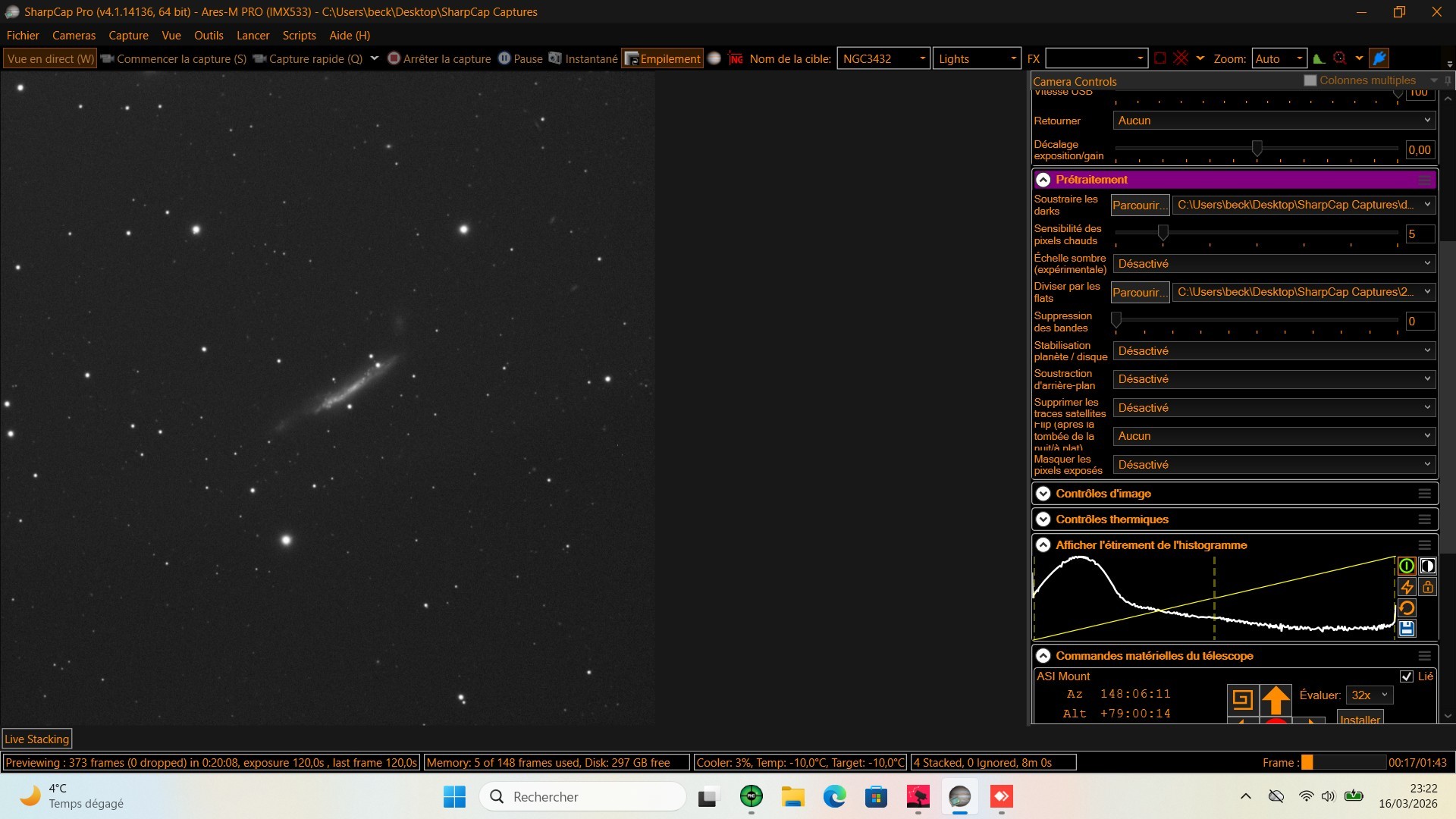Launch Microsoft Edge from the taskbar

[835, 796]
